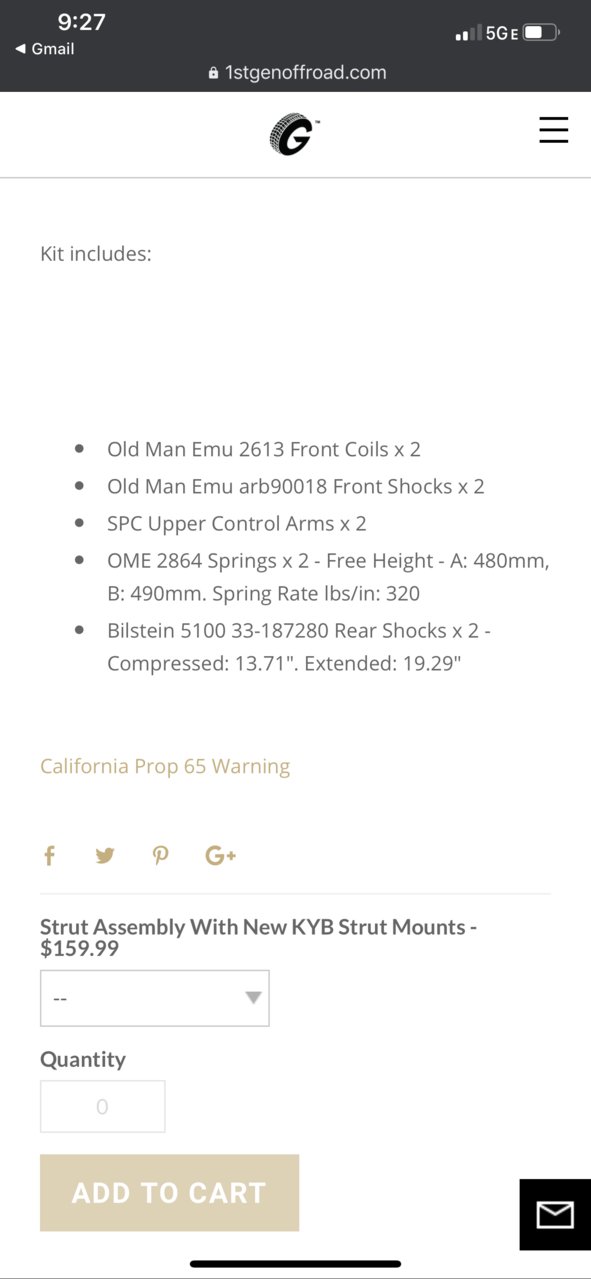591x1279 pixels.
Task: Open the hamburger menu icon
Action: click(553, 130)
